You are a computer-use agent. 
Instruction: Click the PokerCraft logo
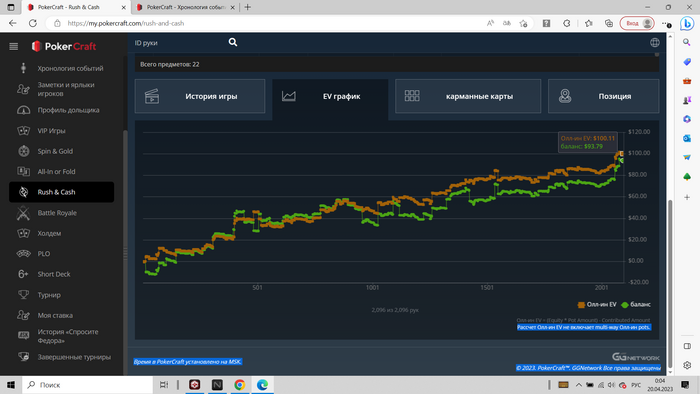point(64,46)
